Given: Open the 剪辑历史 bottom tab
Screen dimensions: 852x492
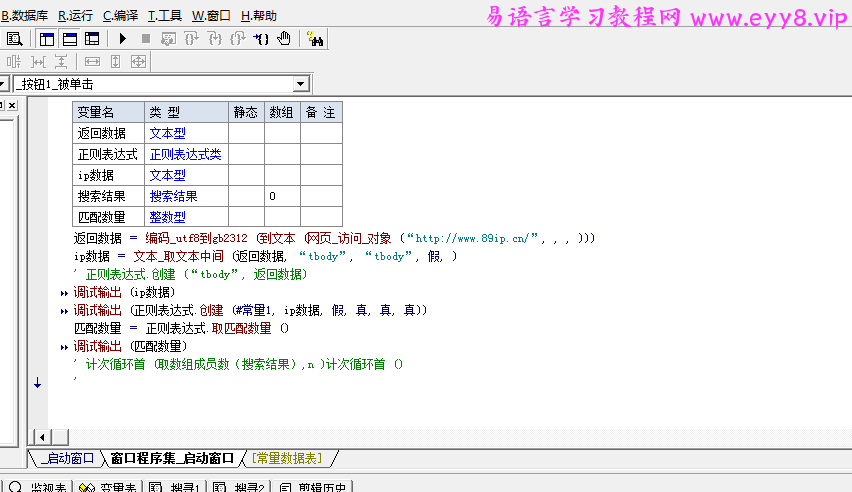Looking at the screenshot, I should click(313, 487).
